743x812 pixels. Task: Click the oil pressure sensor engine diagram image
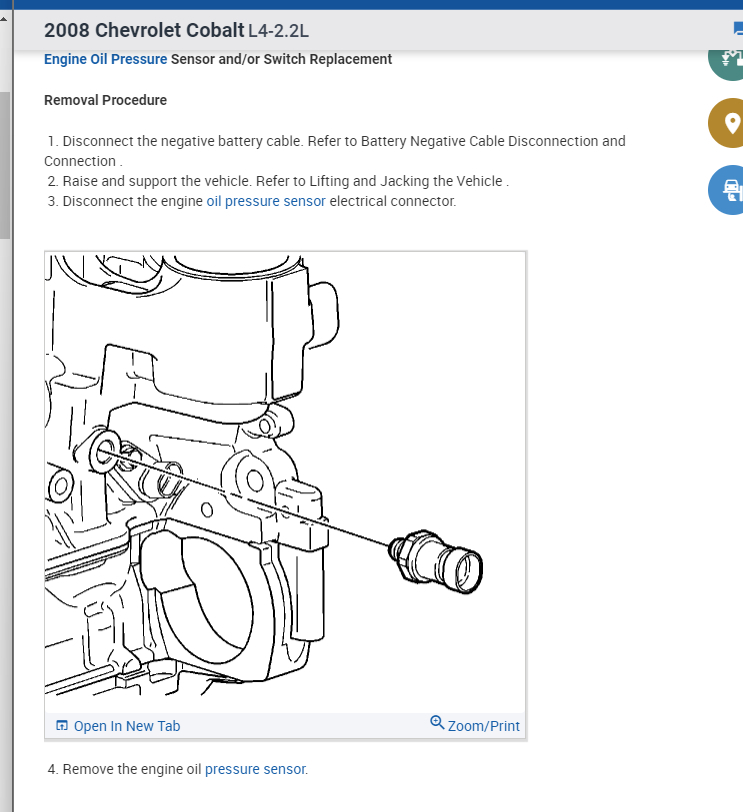[x=285, y=482]
